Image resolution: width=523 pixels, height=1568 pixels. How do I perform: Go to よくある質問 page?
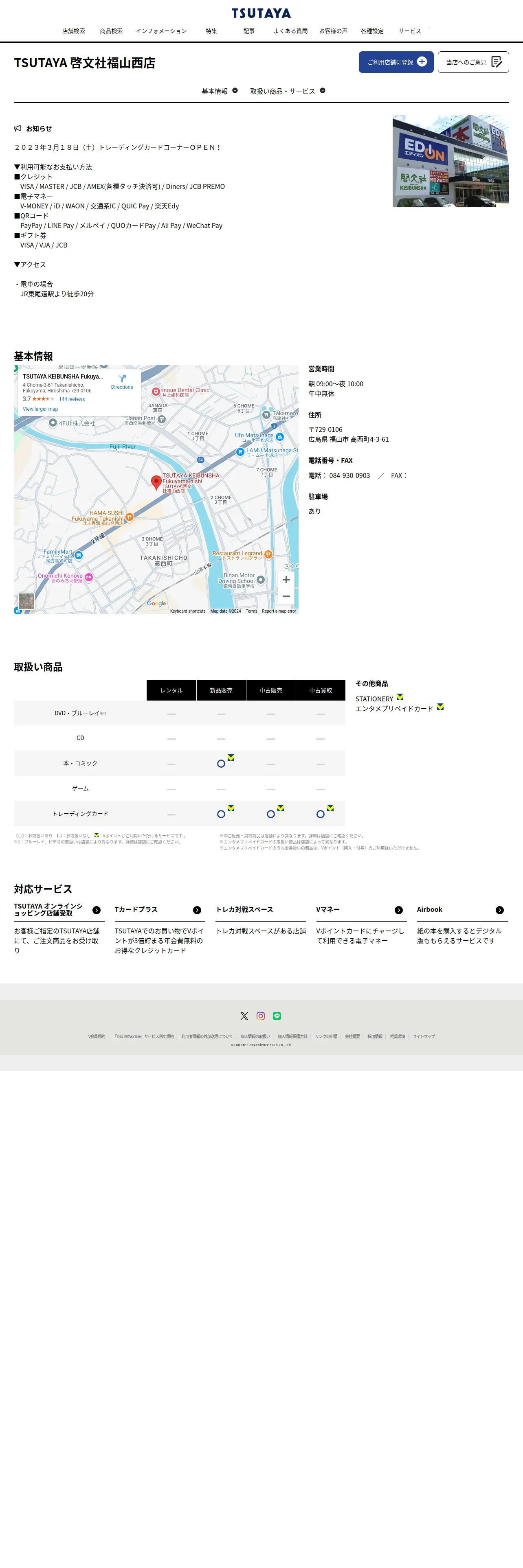[x=290, y=31]
